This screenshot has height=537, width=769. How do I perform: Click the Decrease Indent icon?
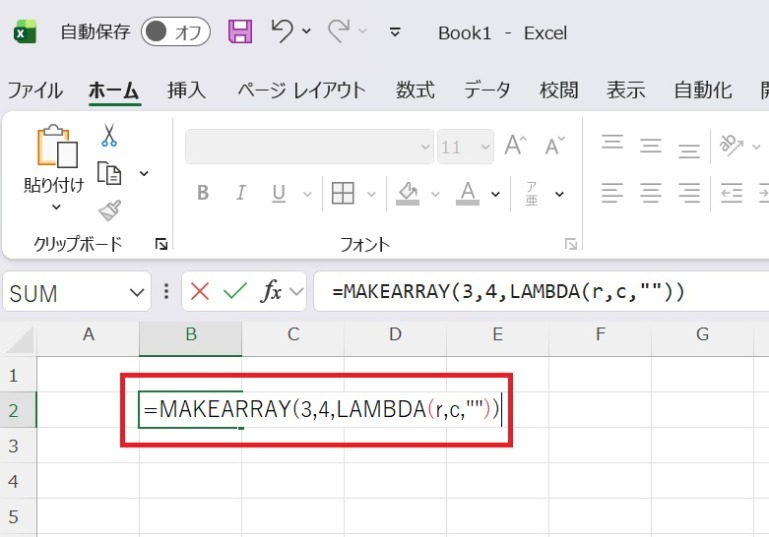coord(731,193)
